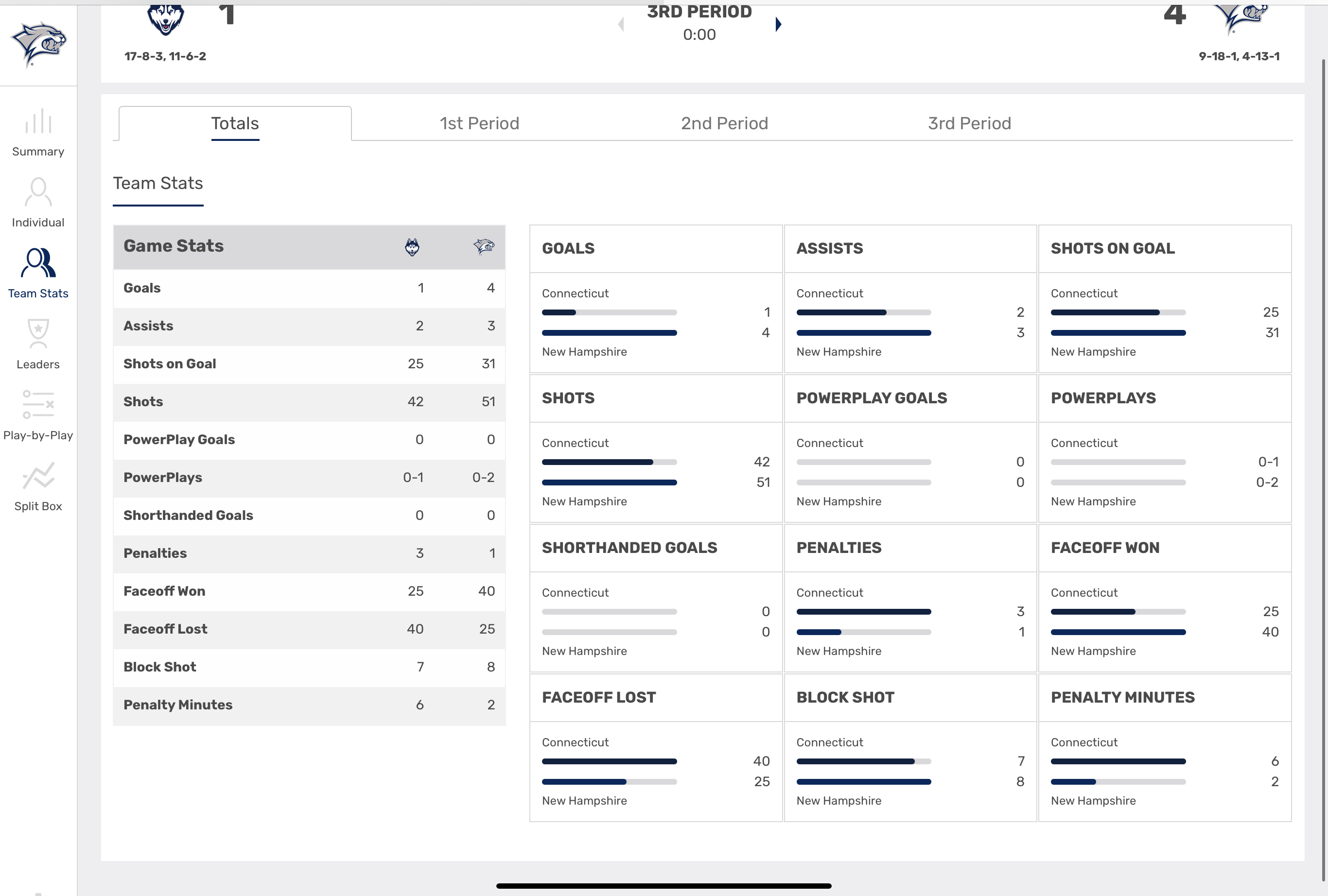
Task: Click the 51 value in SHOTS card
Action: pyautogui.click(x=763, y=482)
